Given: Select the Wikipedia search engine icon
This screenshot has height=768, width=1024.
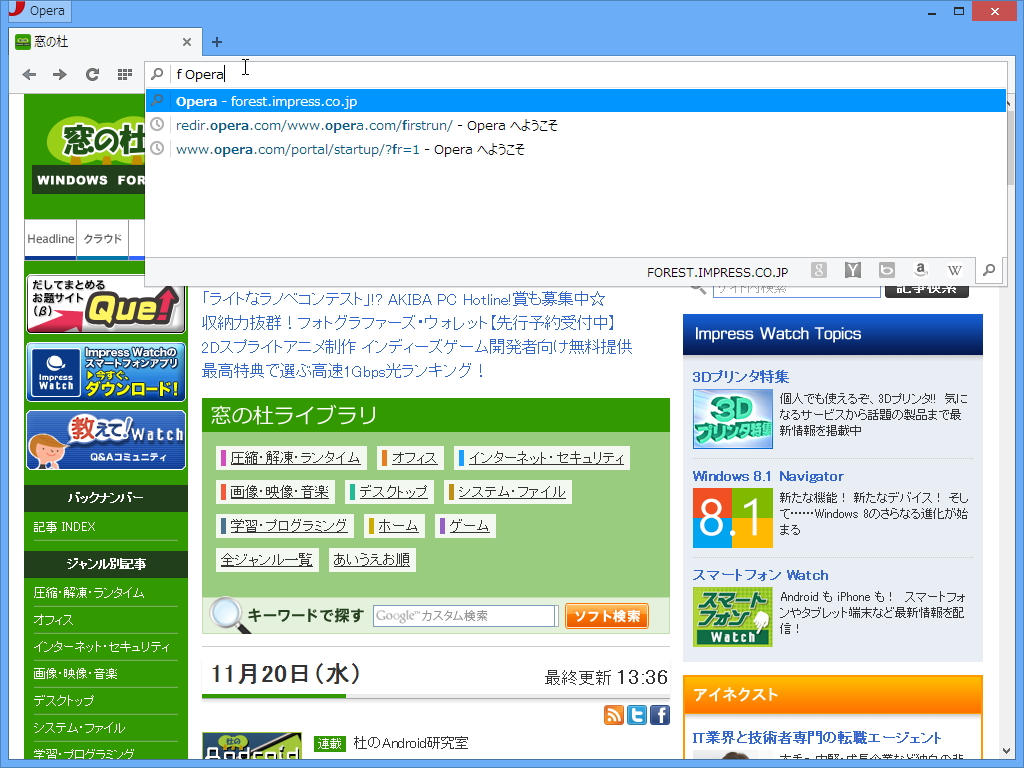Looking at the screenshot, I should [955, 270].
